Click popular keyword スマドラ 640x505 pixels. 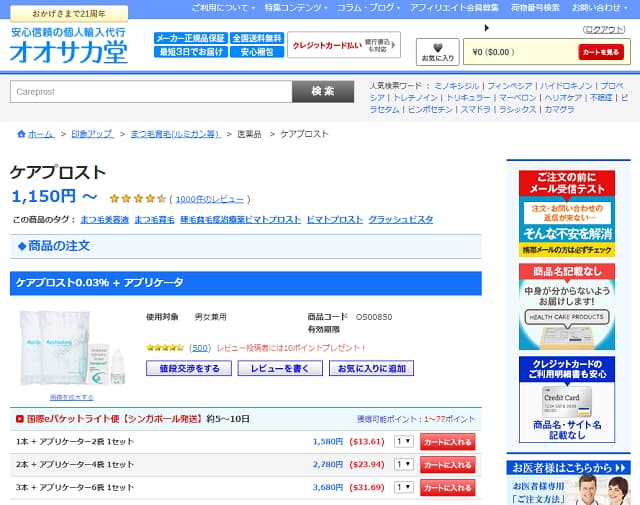(x=476, y=109)
